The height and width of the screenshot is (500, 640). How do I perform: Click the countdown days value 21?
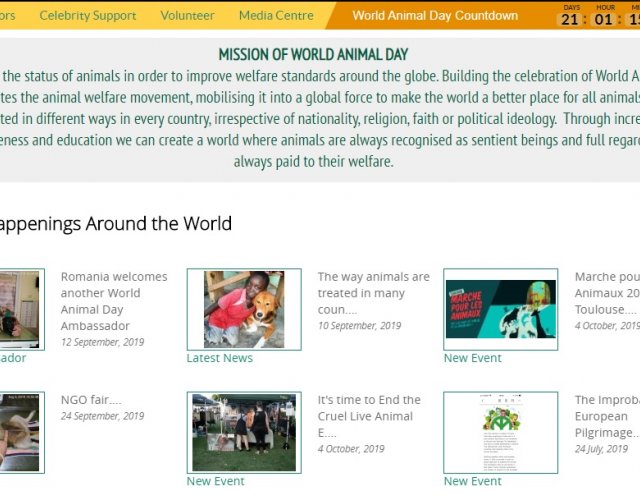pos(570,19)
